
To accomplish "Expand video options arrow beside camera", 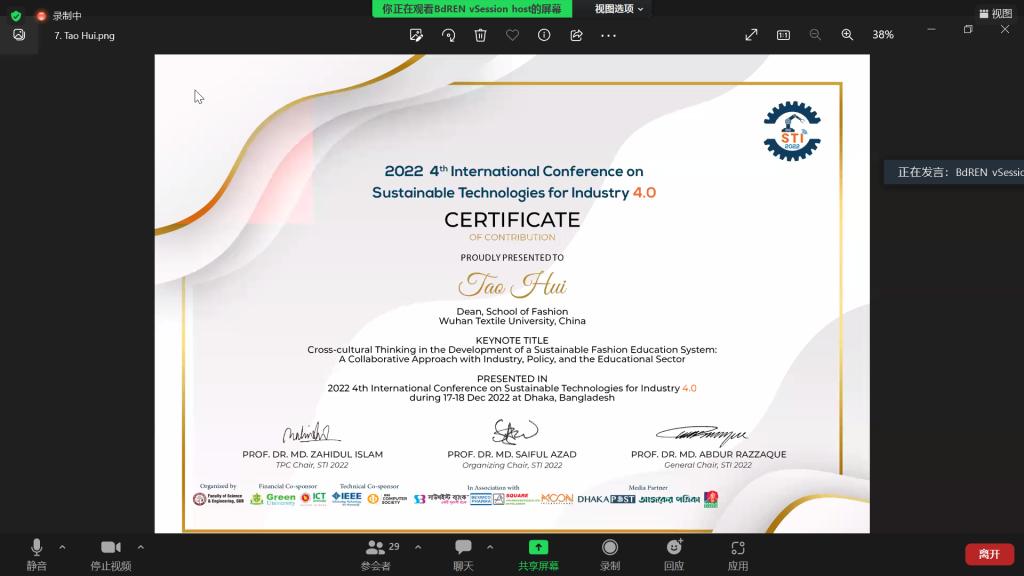I will (x=140, y=547).
